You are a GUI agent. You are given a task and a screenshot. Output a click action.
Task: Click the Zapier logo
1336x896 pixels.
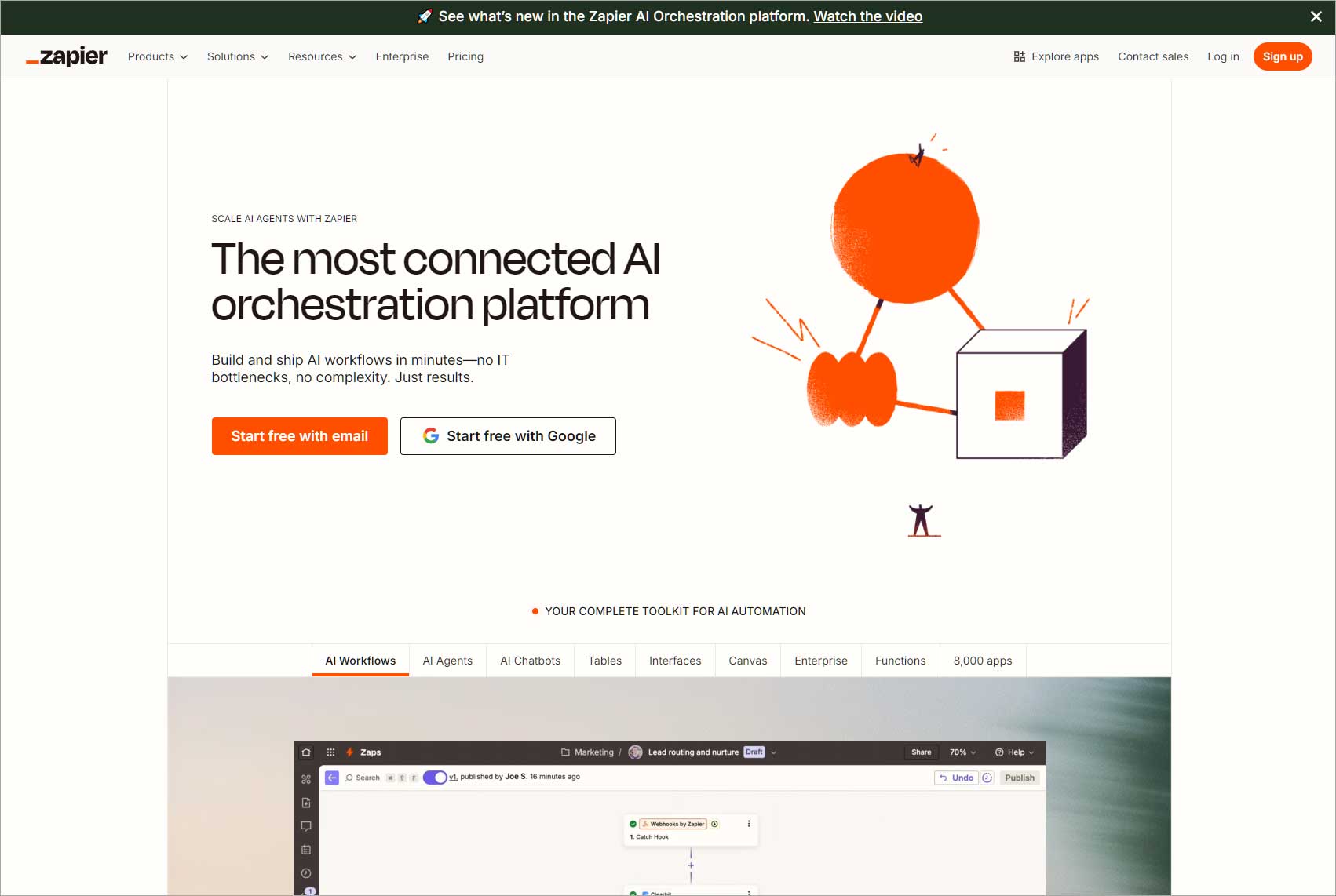click(x=66, y=56)
